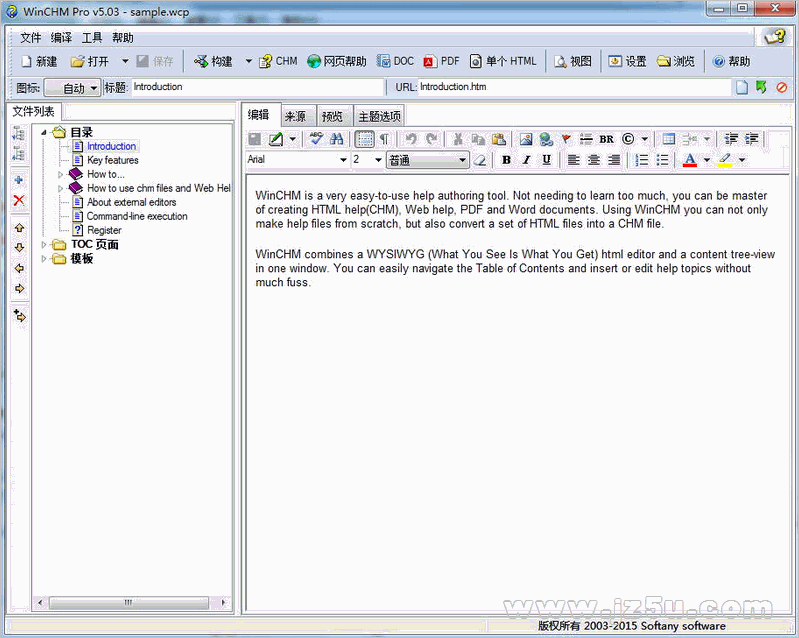Delete topic with red X icon

[x=19, y=200]
